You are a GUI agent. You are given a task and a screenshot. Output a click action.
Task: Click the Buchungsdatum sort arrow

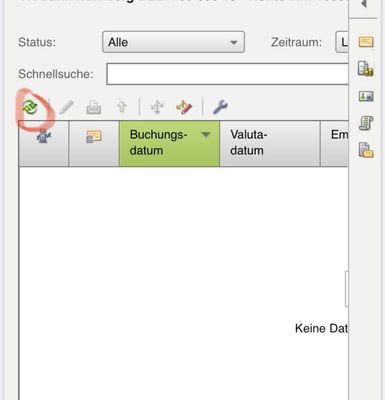click(x=206, y=135)
